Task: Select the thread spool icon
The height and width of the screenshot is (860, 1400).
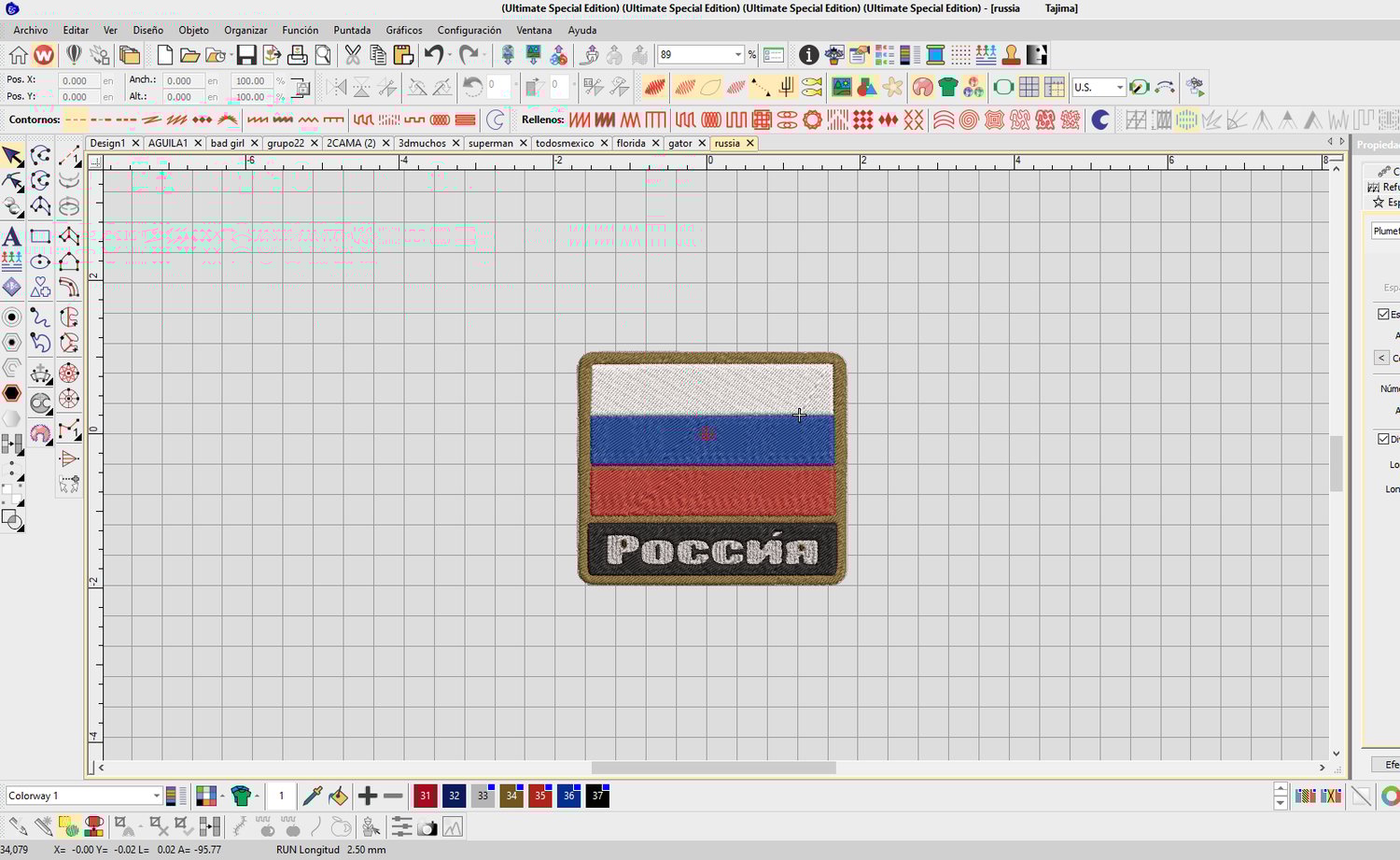Action: tap(934, 55)
